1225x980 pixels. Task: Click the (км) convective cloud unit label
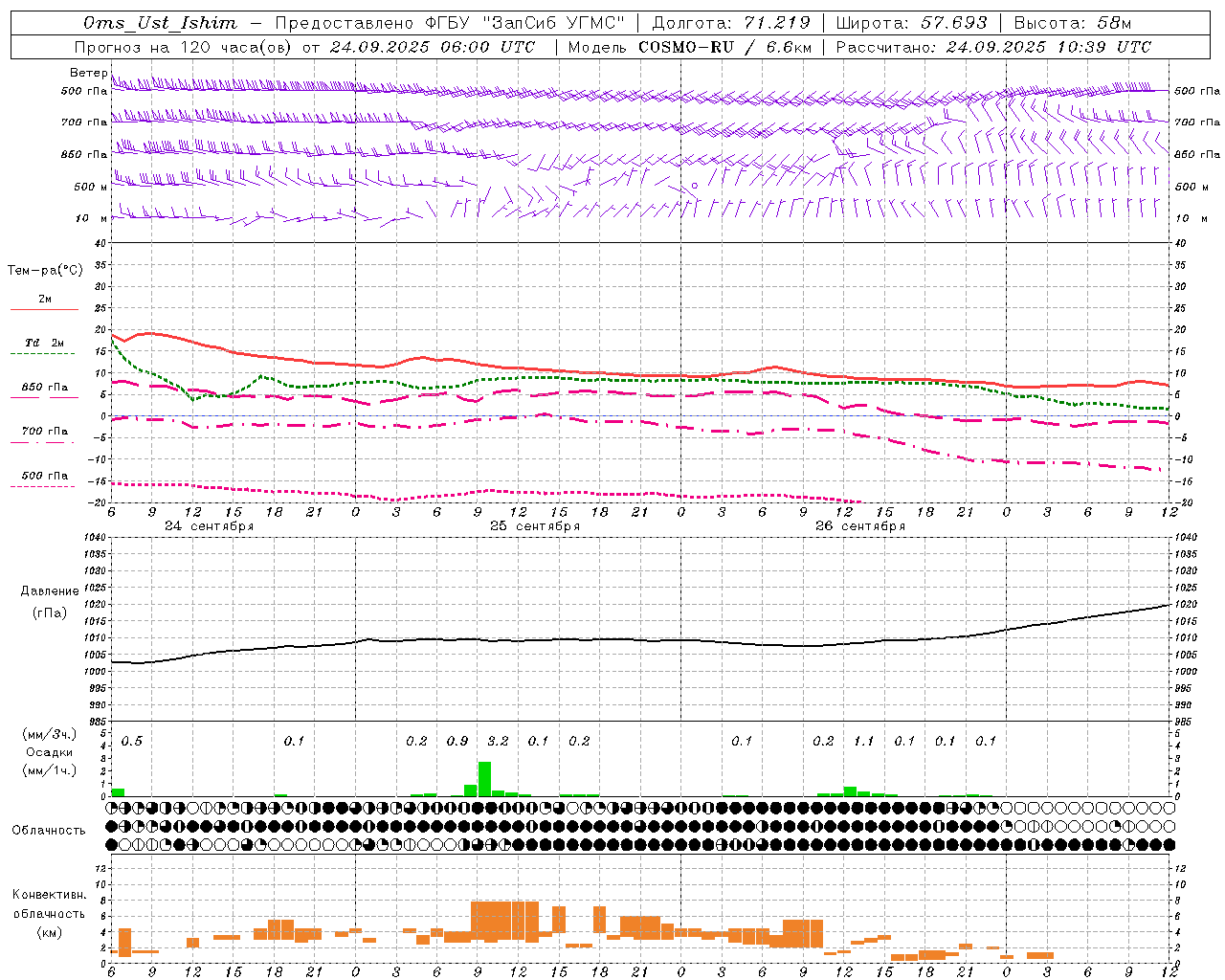click(50, 932)
